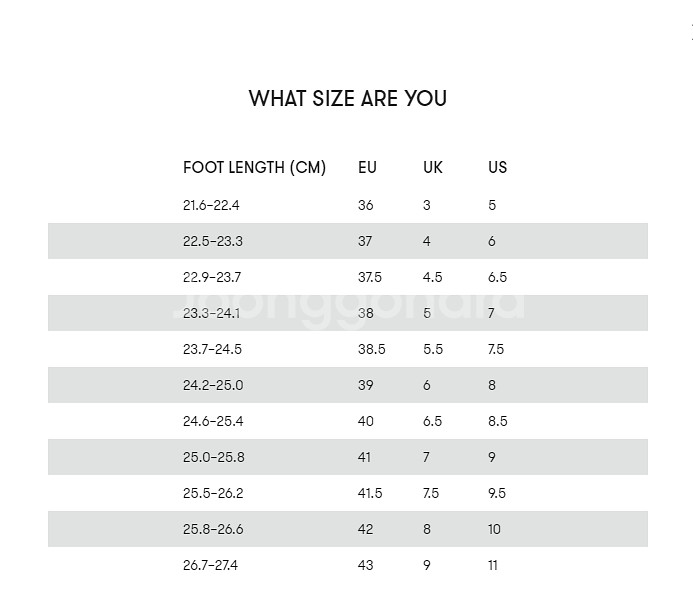
Task: Click EU size 40 cell
Action: click(366, 422)
